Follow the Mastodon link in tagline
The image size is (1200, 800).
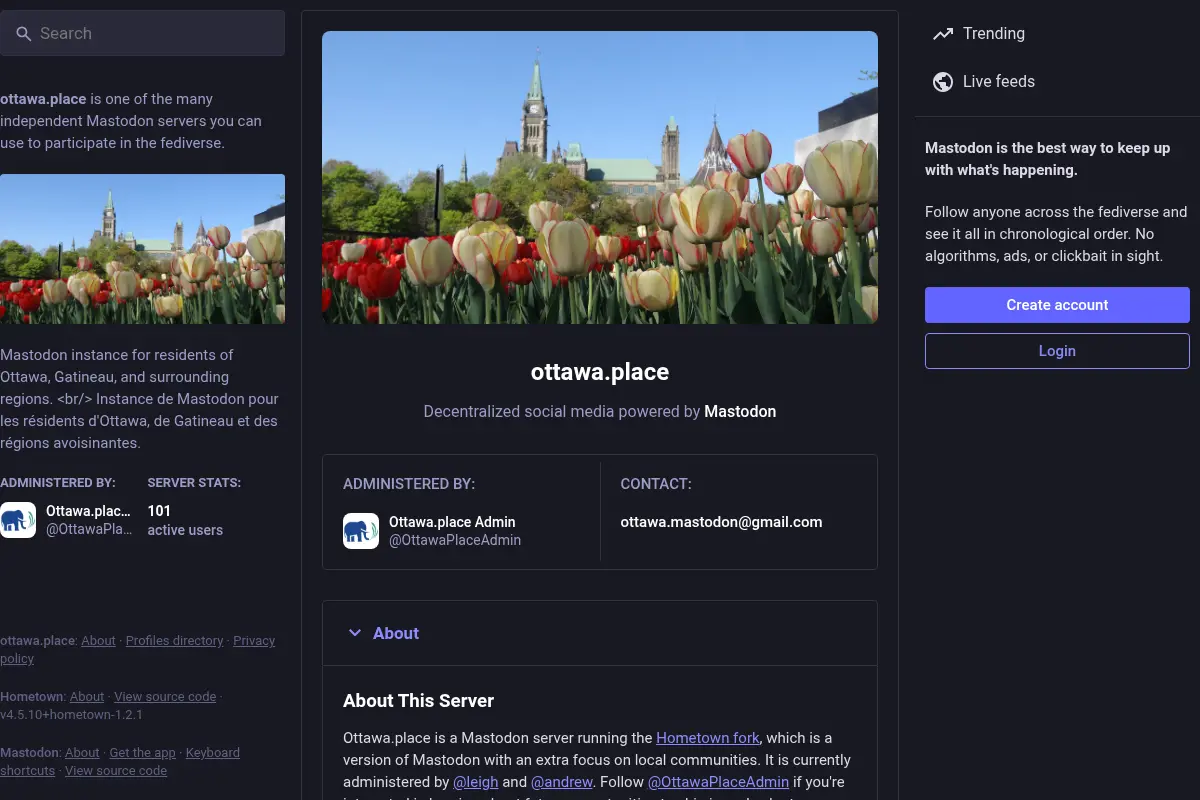click(x=740, y=411)
